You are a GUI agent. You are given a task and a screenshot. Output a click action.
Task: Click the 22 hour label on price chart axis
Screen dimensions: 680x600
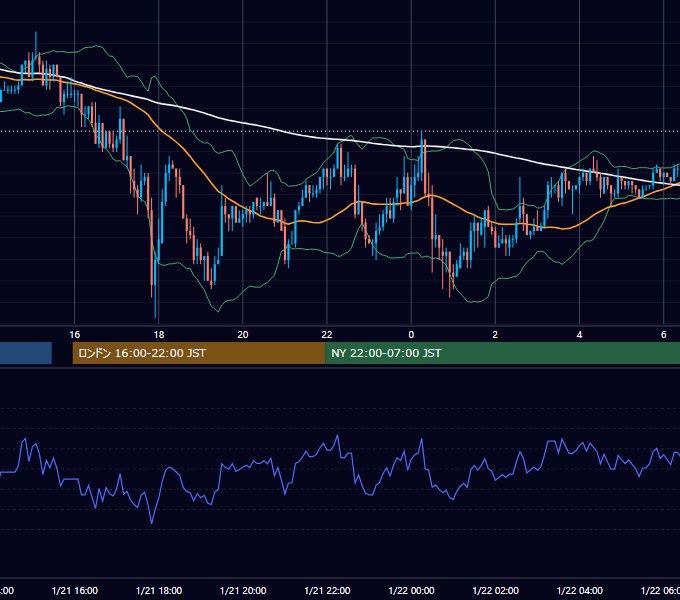point(327,334)
